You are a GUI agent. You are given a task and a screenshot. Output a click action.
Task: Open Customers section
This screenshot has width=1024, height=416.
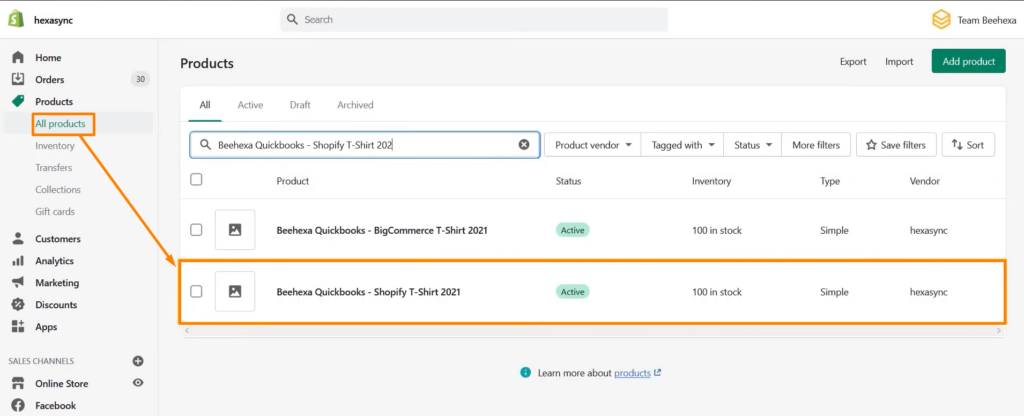click(57, 239)
